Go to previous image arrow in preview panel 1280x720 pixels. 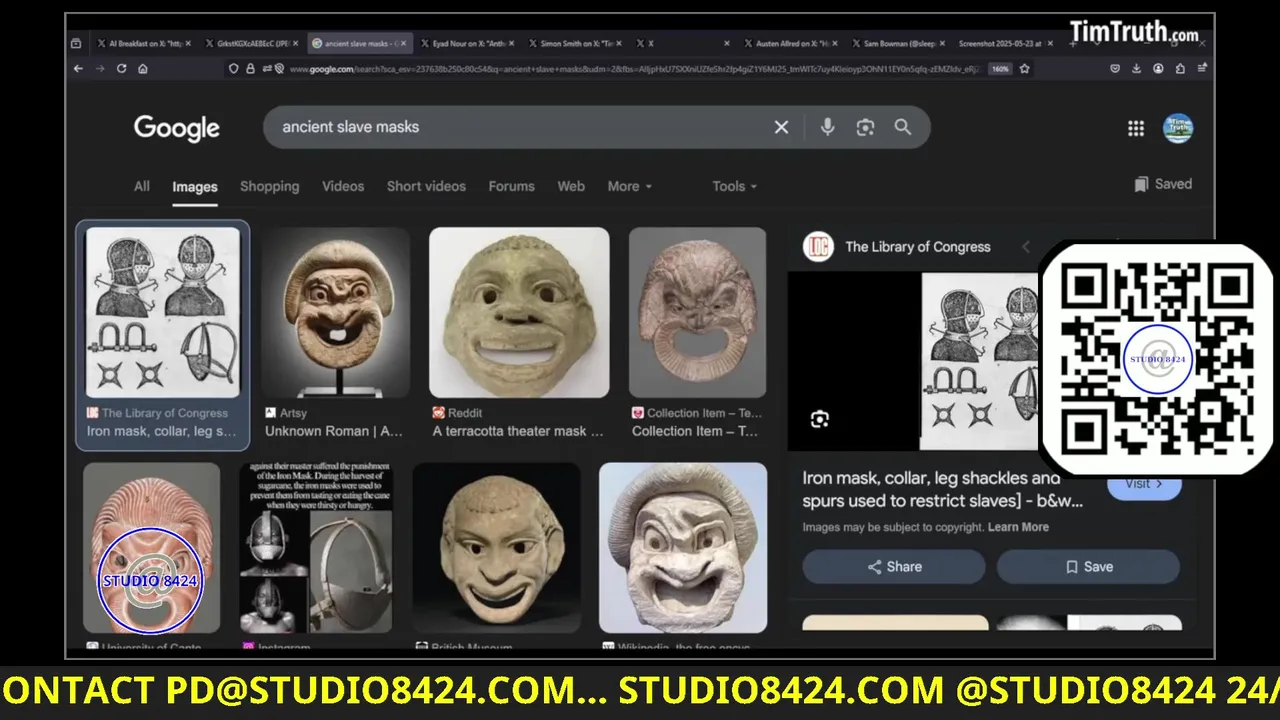coord(1025,247)
